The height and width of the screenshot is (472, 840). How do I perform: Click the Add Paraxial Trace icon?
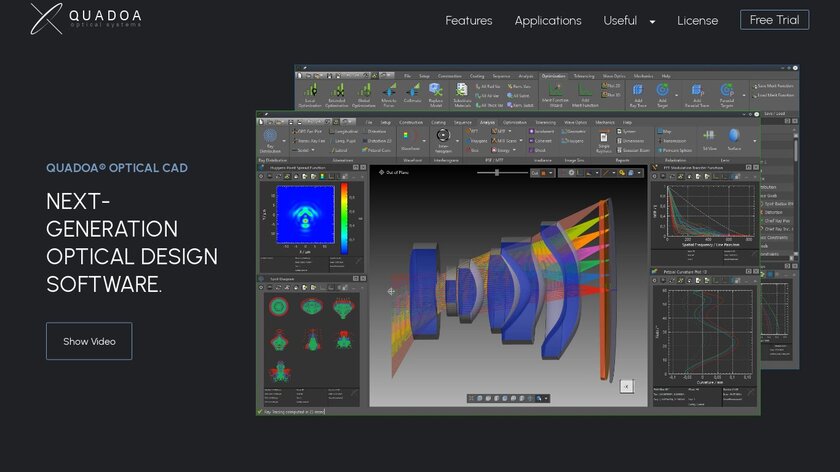point(697,95)
